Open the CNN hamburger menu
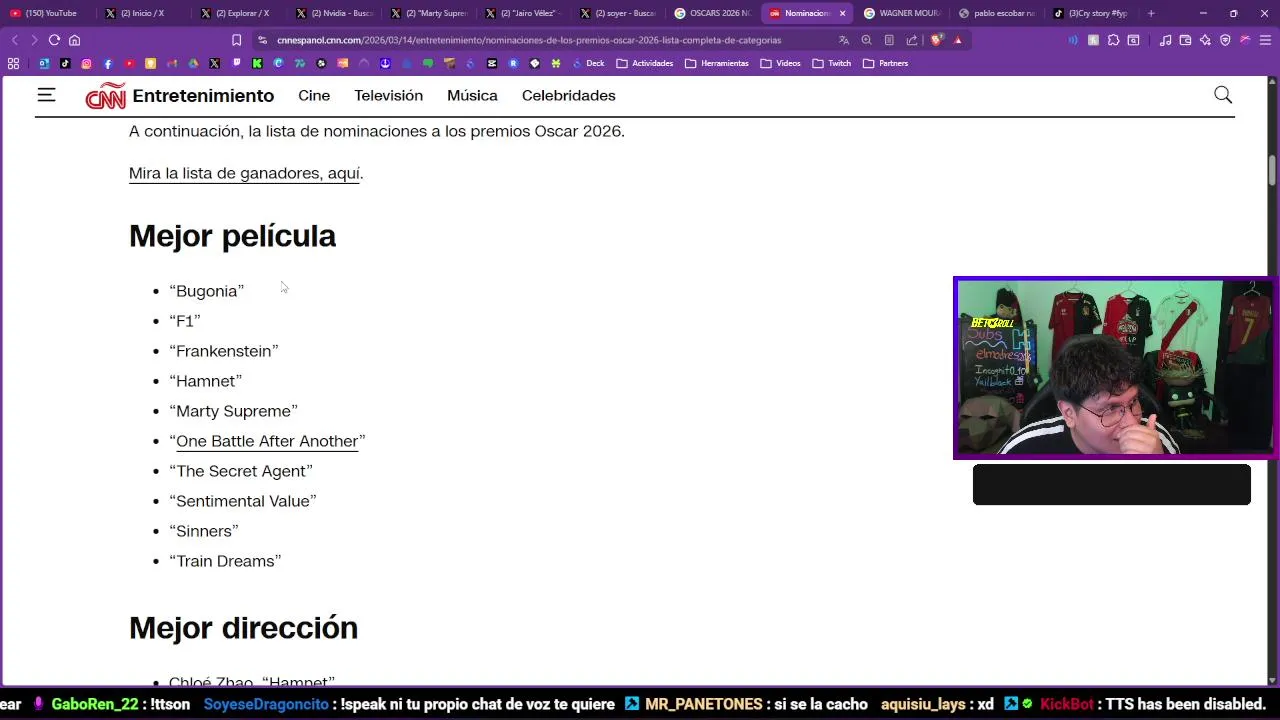The image size is (1280, 720). click(x=46, y=95)
